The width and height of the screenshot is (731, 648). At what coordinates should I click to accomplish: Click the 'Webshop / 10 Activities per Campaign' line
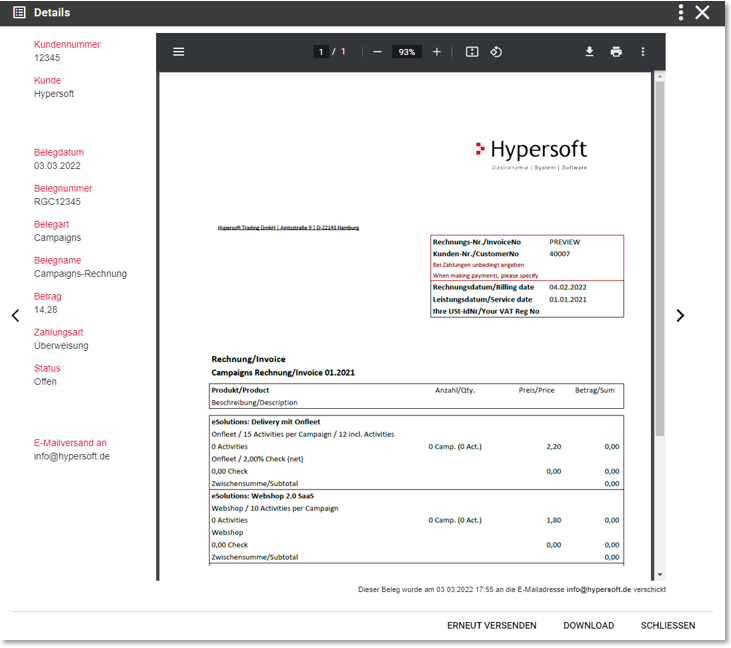coord(275,508)
